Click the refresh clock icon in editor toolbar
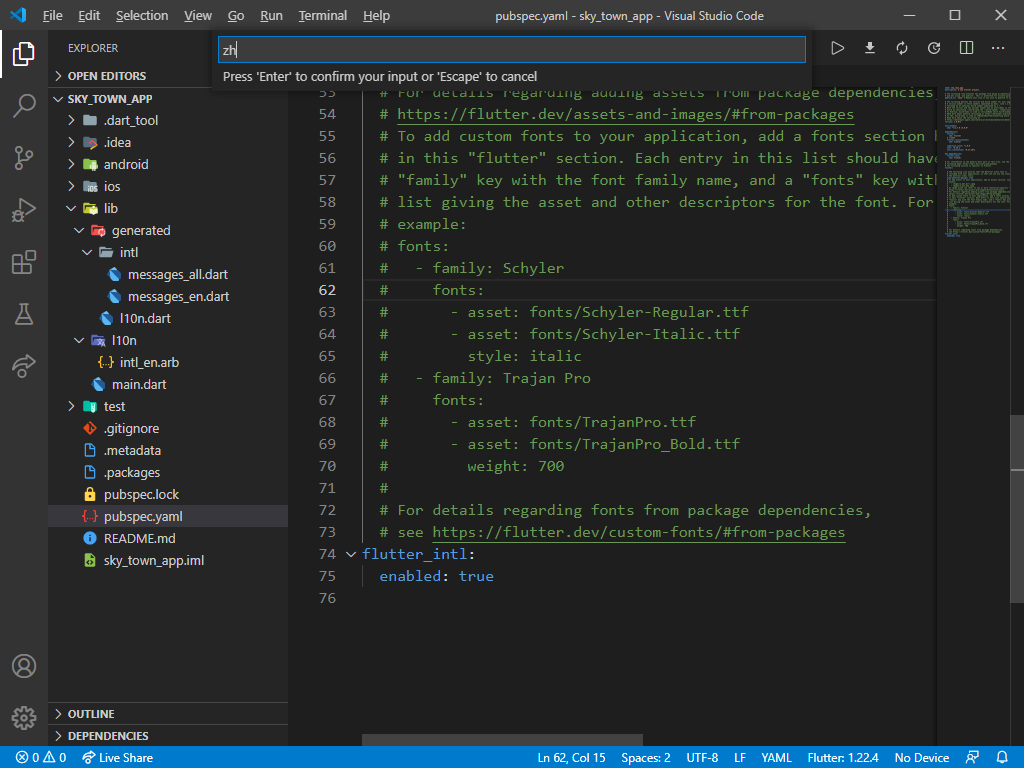The width and height of the screenshot is (1024, 768). (934, 48)
